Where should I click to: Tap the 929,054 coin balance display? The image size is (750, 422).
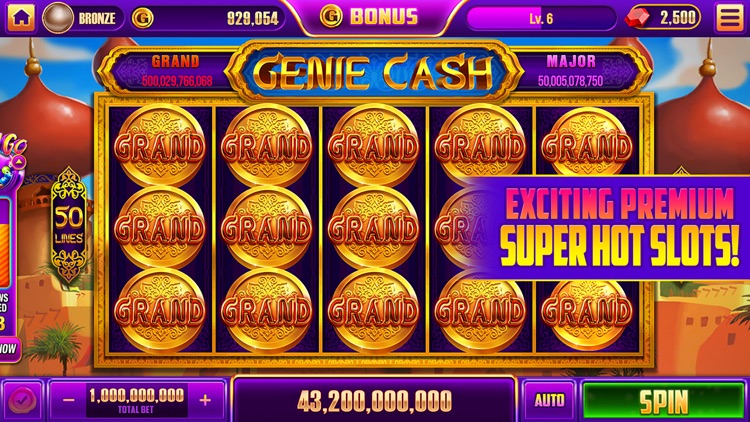[x=253, y=19]
